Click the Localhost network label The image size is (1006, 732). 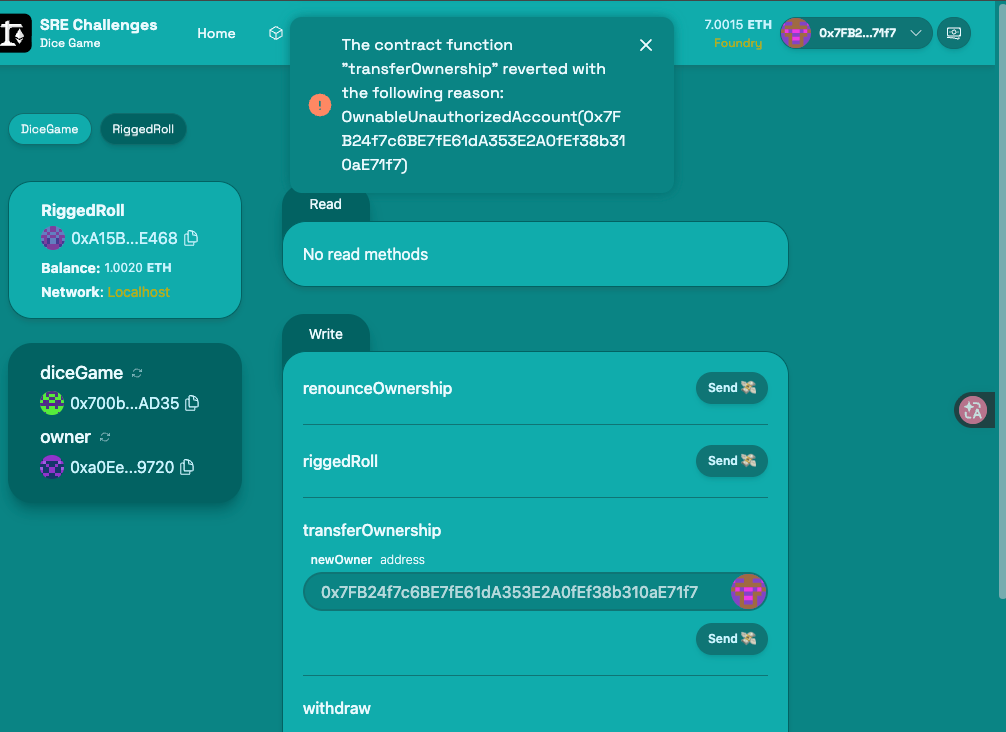click(x=139, y=292)
